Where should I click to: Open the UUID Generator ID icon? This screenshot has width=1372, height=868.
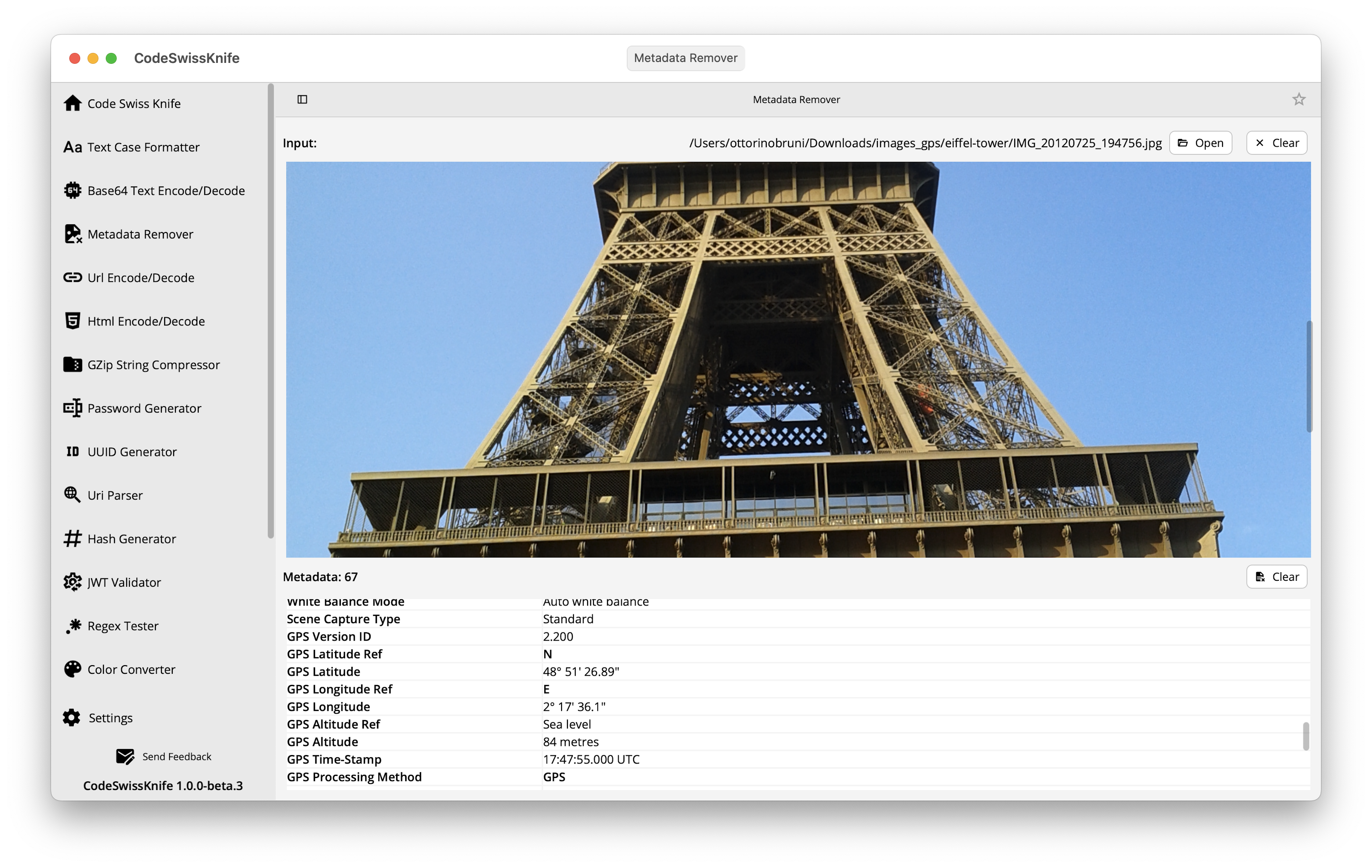click(x=72, y=451)
